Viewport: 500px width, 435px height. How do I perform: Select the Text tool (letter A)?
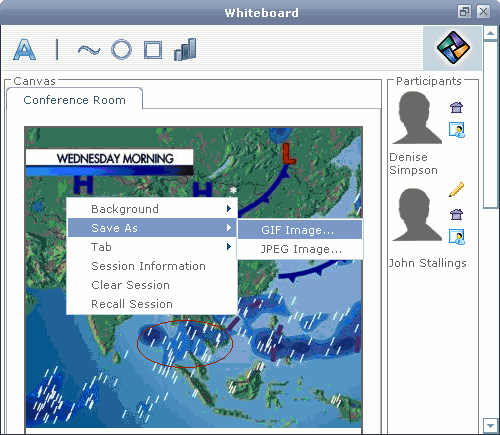click(25, 49)
